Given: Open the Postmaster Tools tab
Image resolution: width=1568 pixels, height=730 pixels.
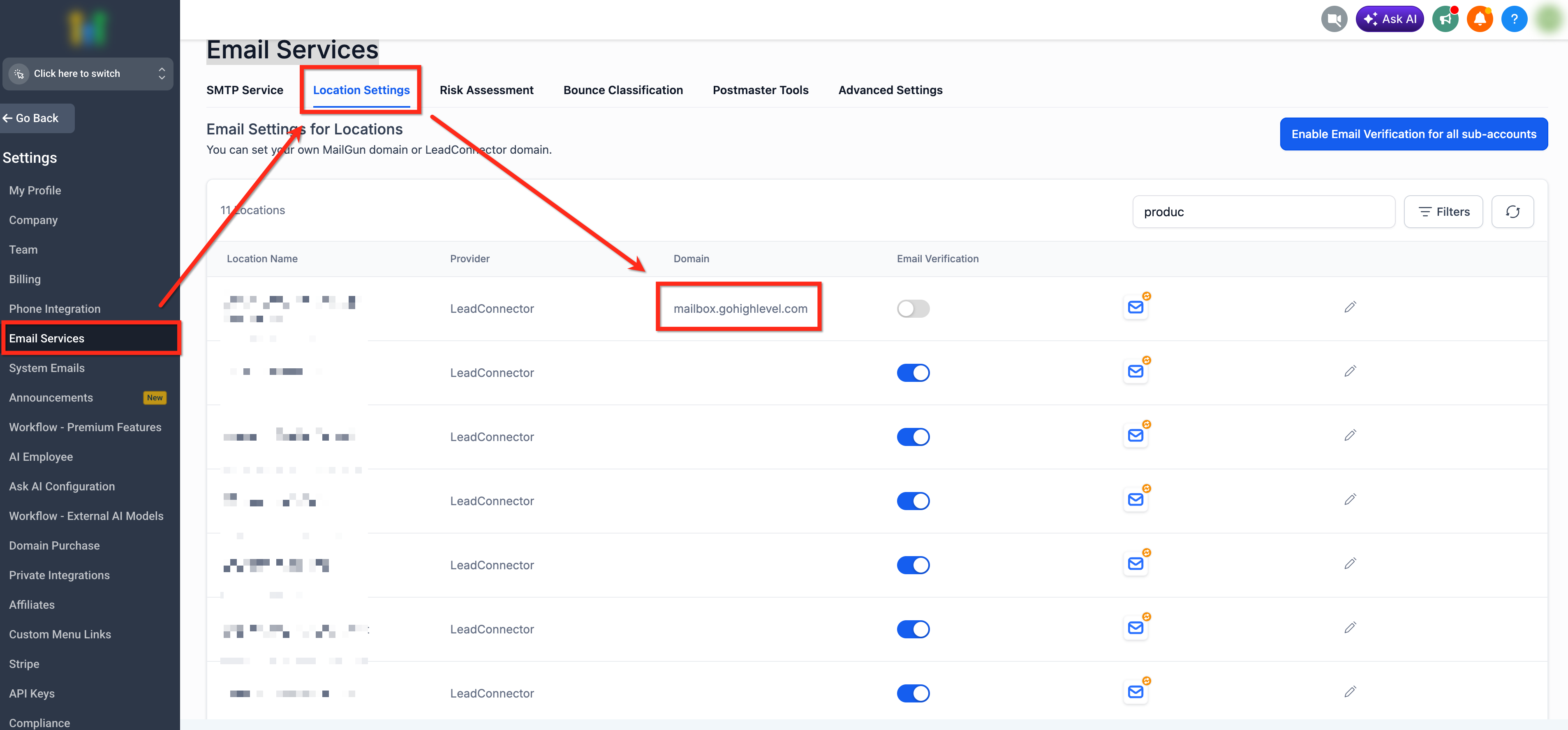Looking at the screenshot, I should click(760, 90).
